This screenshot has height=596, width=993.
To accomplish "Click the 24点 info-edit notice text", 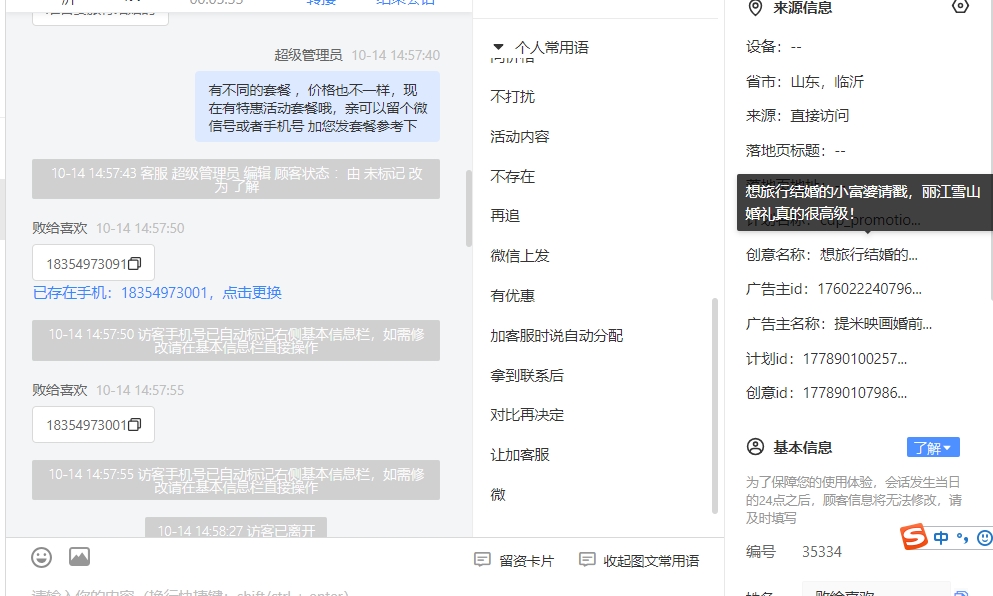I will [x=854, y=500].
